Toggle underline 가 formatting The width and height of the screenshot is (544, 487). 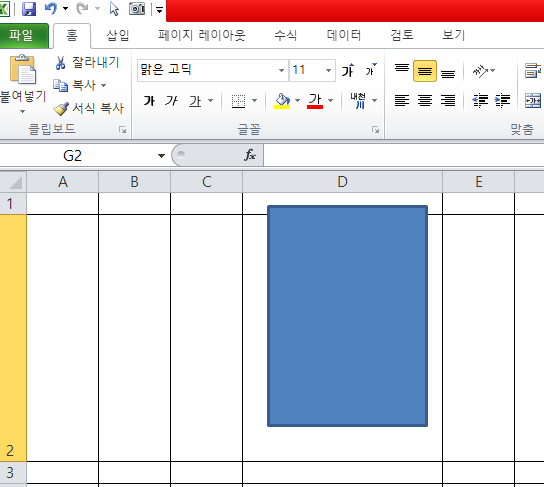(x=195, y=101)
